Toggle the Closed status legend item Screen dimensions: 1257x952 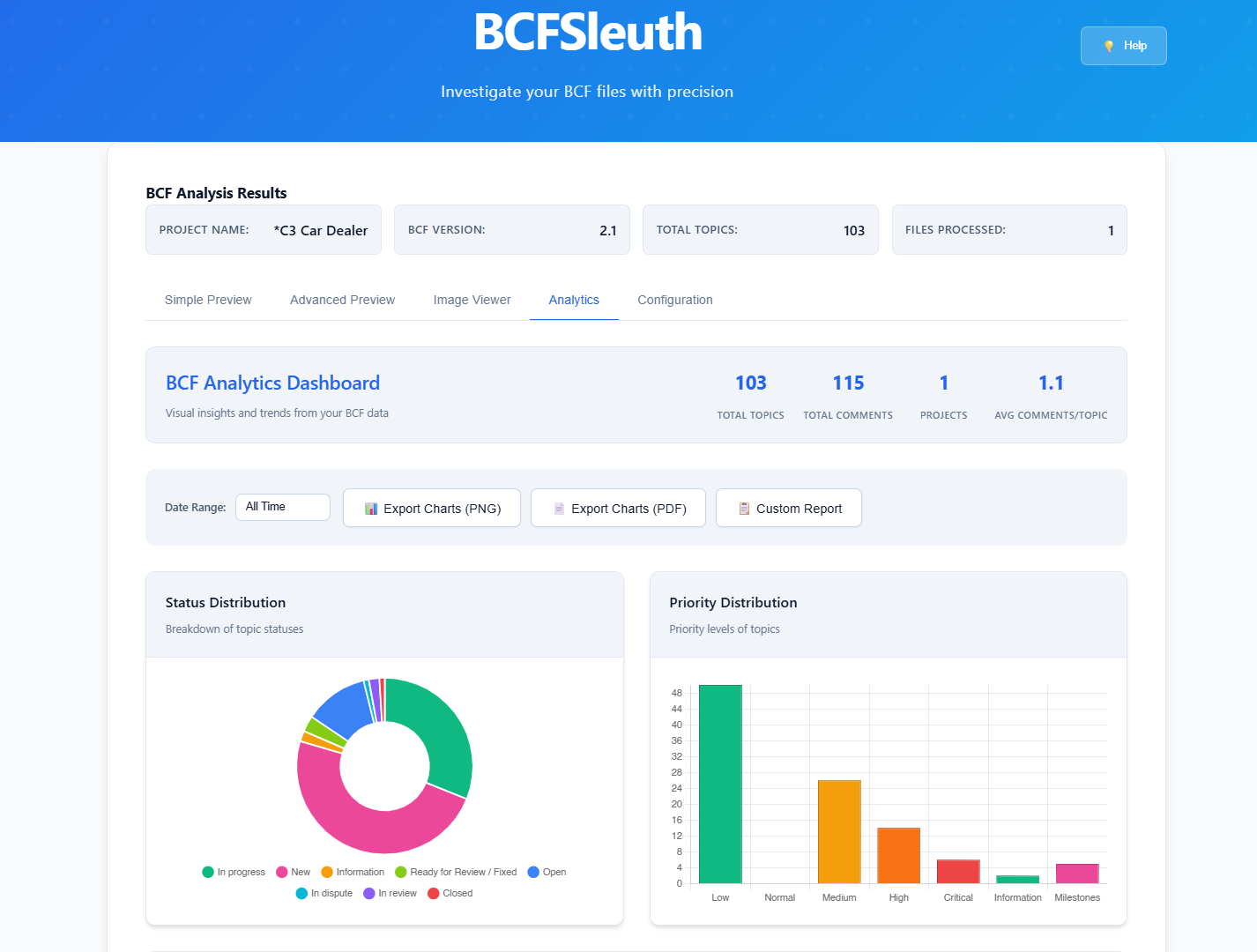tap(450, 893)
